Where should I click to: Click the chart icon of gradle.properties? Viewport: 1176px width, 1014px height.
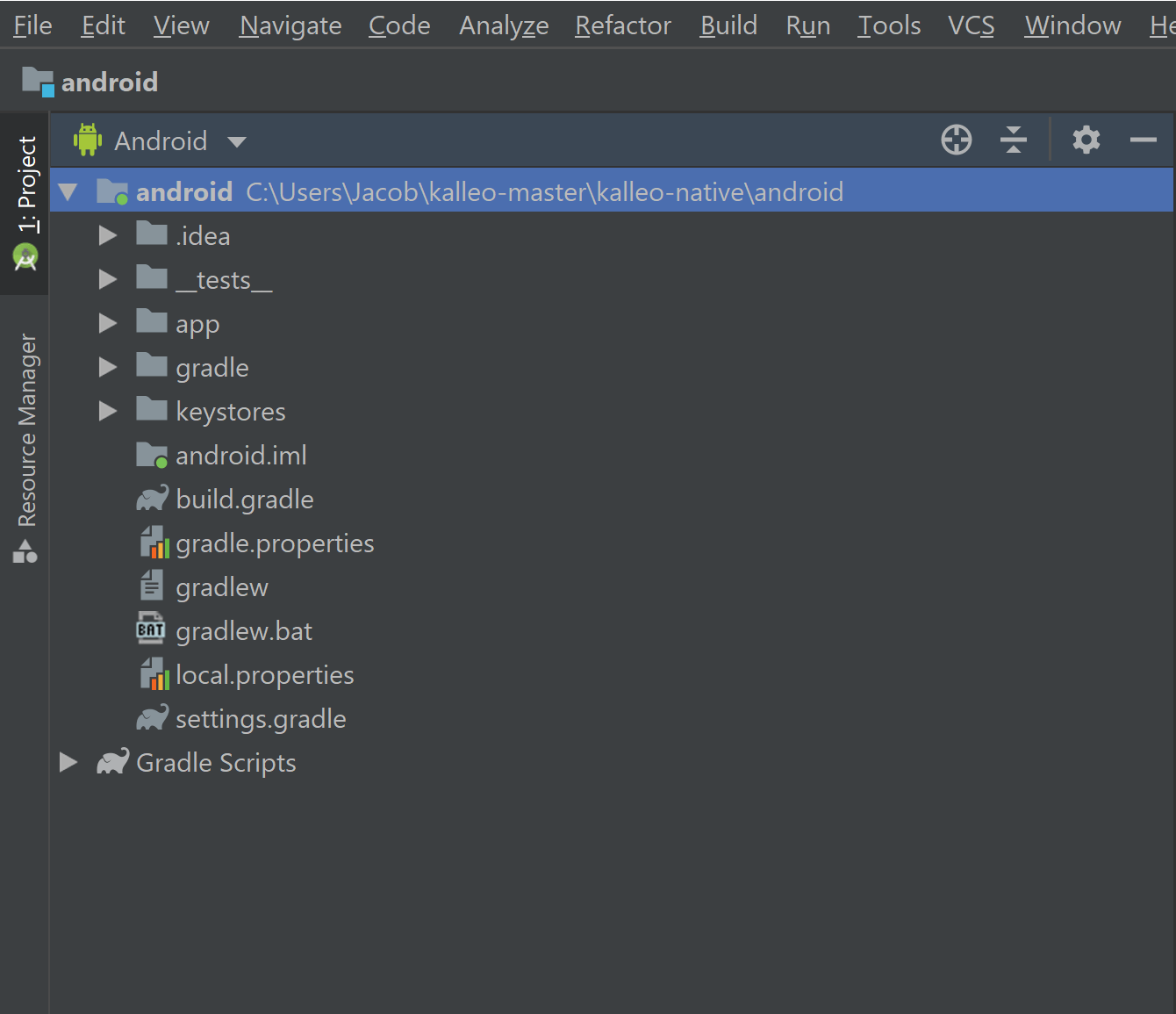tap(154, 543)
